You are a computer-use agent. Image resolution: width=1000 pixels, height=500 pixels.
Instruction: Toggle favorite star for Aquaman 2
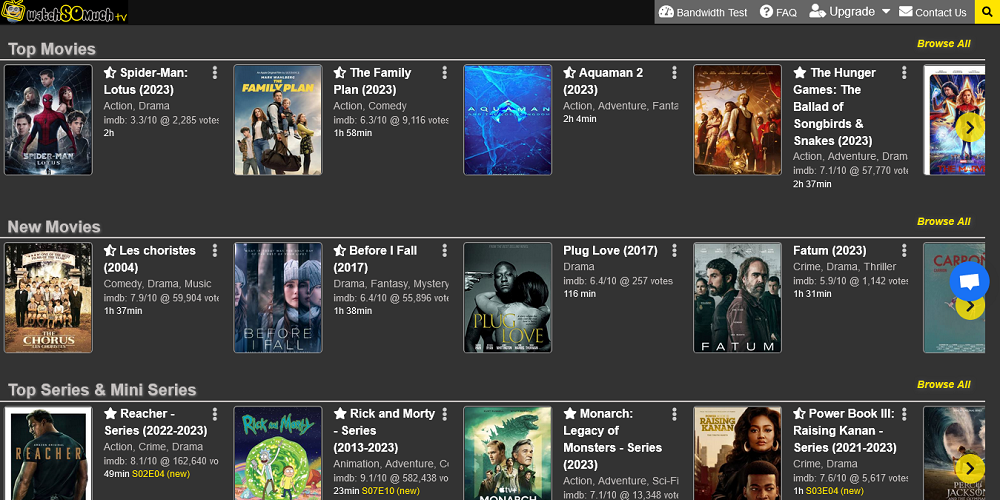coord(570,73)
